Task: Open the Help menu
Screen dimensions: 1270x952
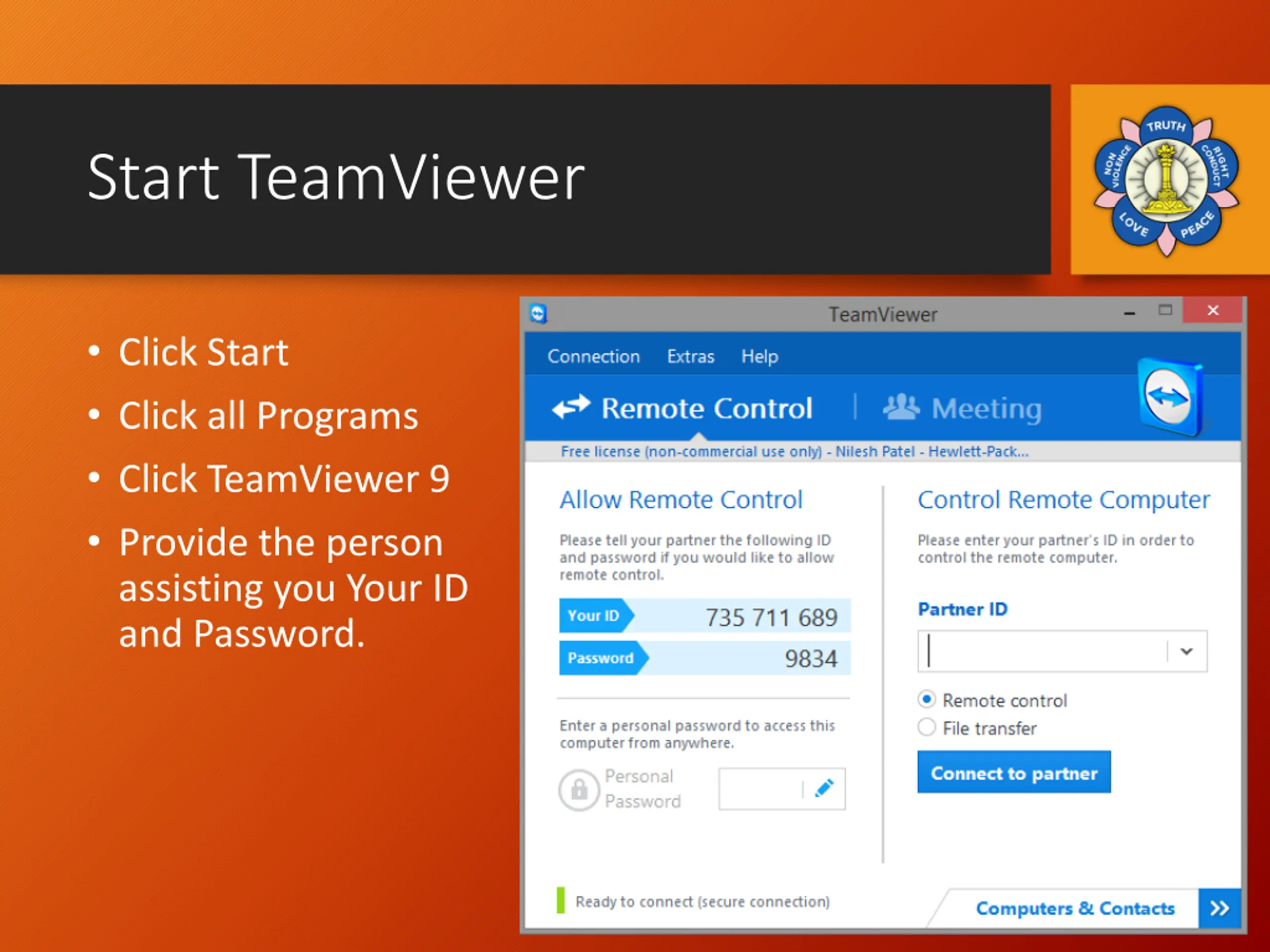Action: (759, 357)
